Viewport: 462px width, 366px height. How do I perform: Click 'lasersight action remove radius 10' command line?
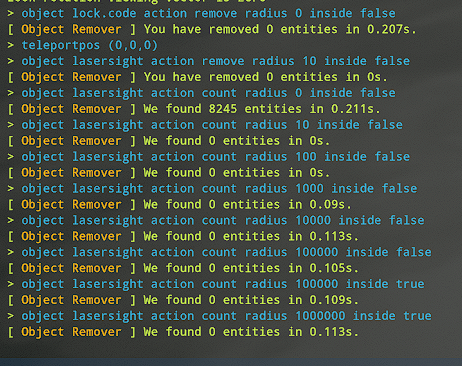pos(209,62)
